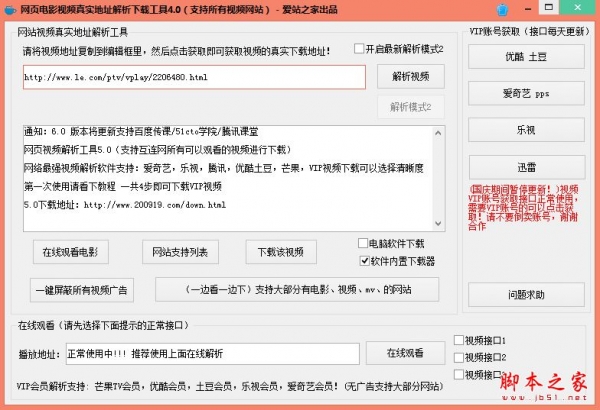Open 爱奇艺 pps VIP account button
The height and width of the screenshot is (410, 600).
click(526, 93)
